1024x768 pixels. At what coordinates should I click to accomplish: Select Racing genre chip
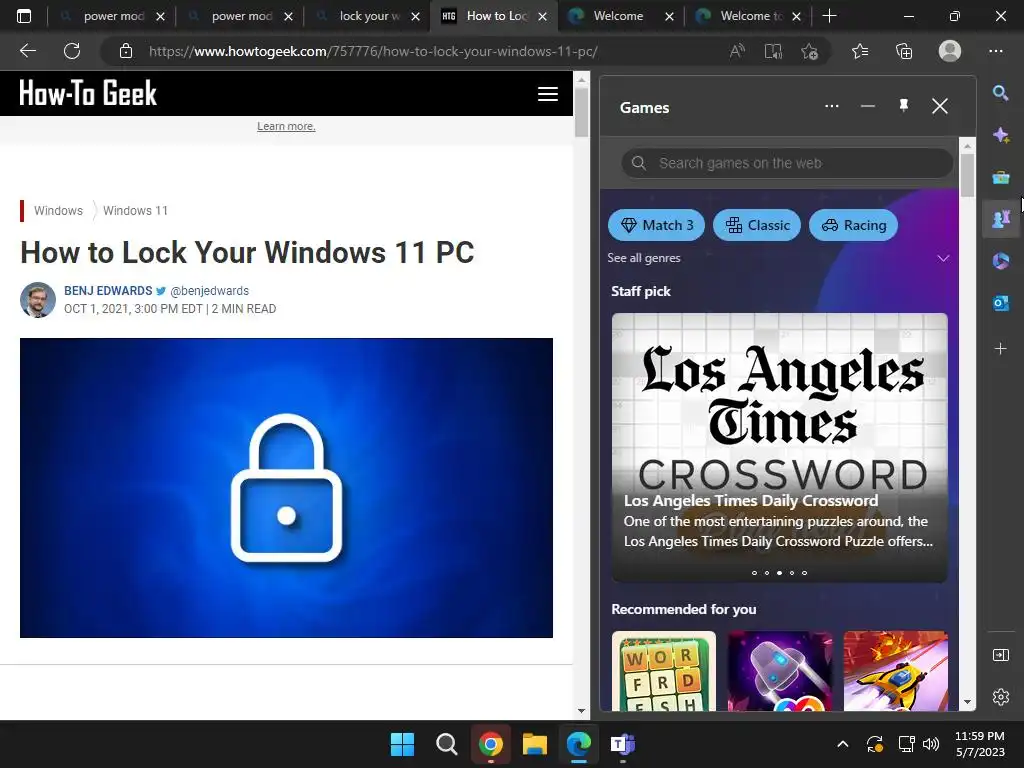(x=854, y=225)
